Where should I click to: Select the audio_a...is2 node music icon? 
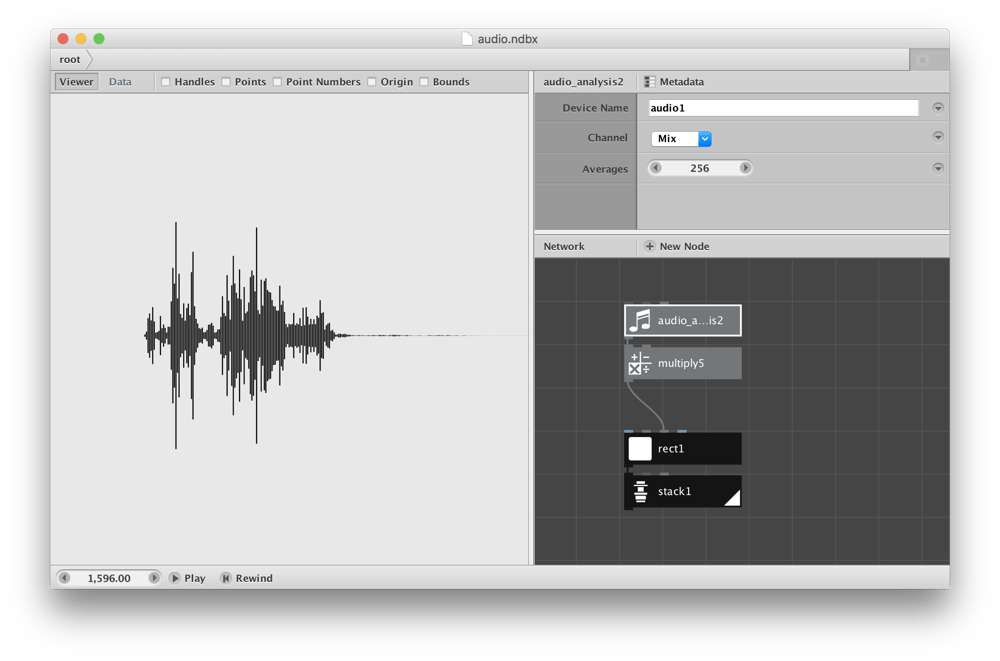tap(640, 320)
